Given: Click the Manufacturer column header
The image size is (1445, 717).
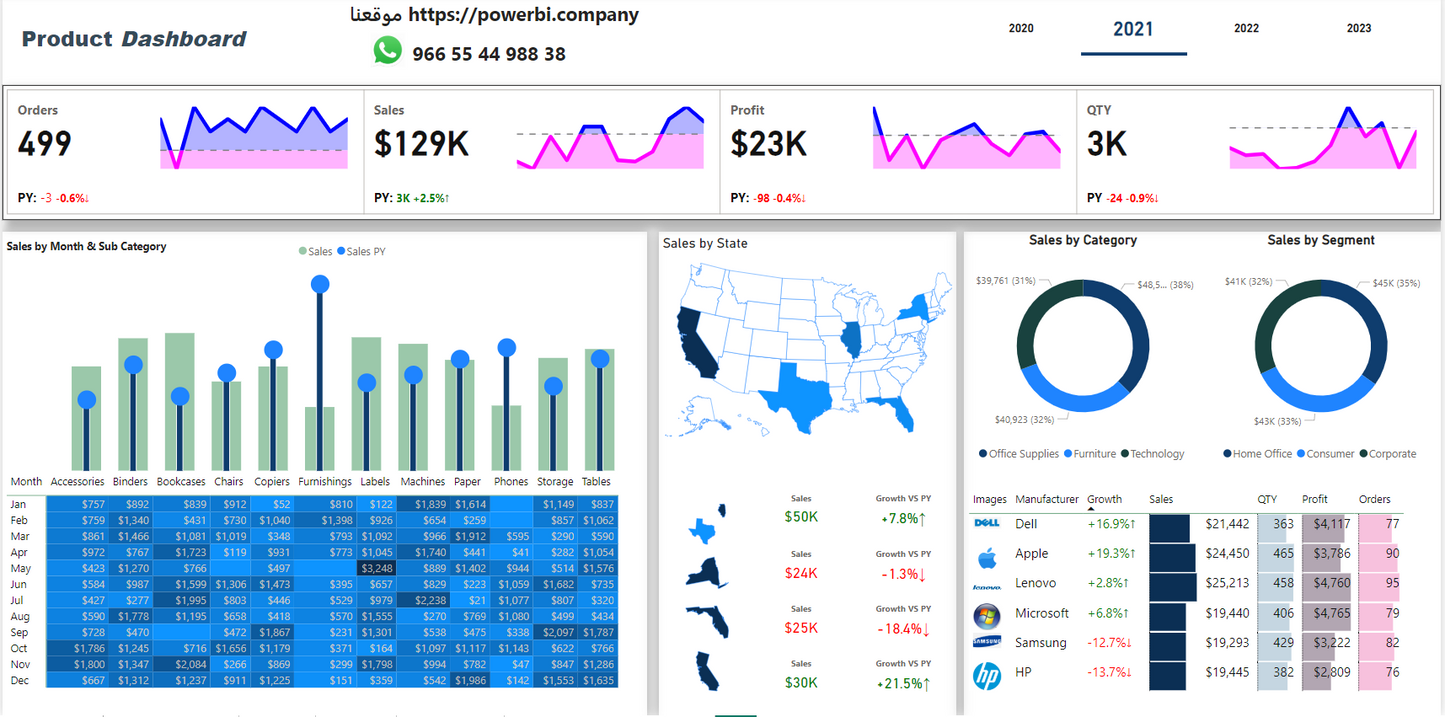Looking at the screenshot, I should coord(1046,499).
